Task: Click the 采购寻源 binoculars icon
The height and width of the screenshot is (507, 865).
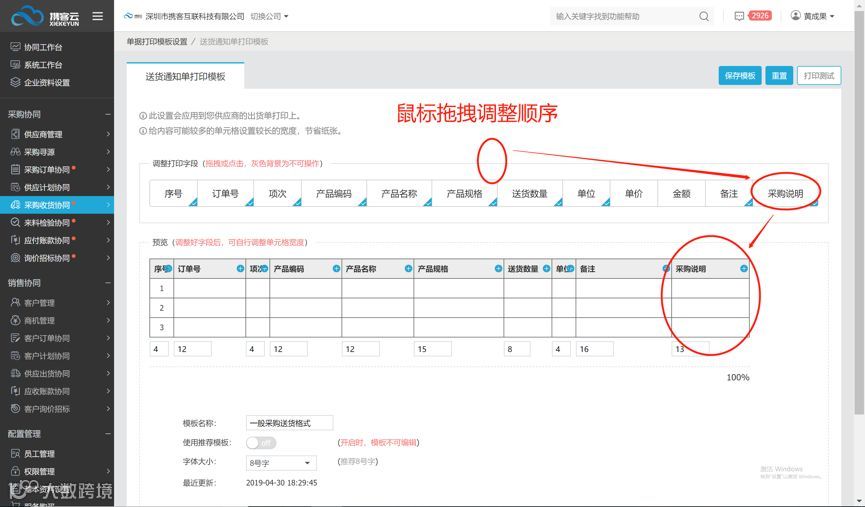Action: [15, 152]
